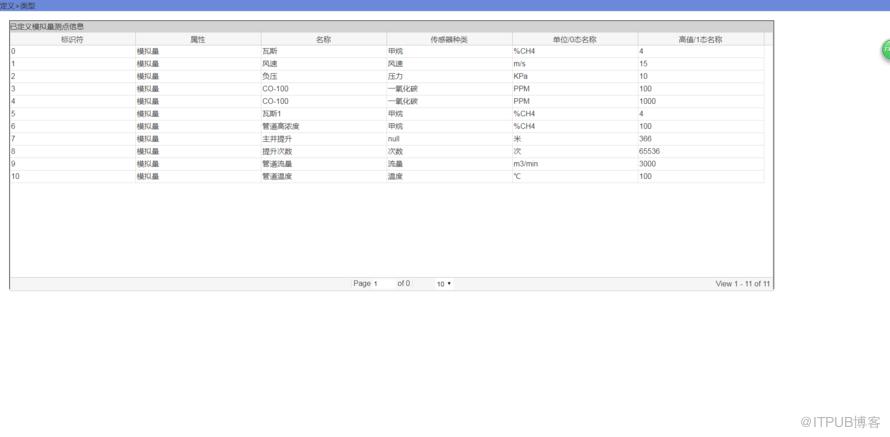Sort by the 标识符 column header
The height and width of the screenshot is (437, 890).
pos(73,40)
